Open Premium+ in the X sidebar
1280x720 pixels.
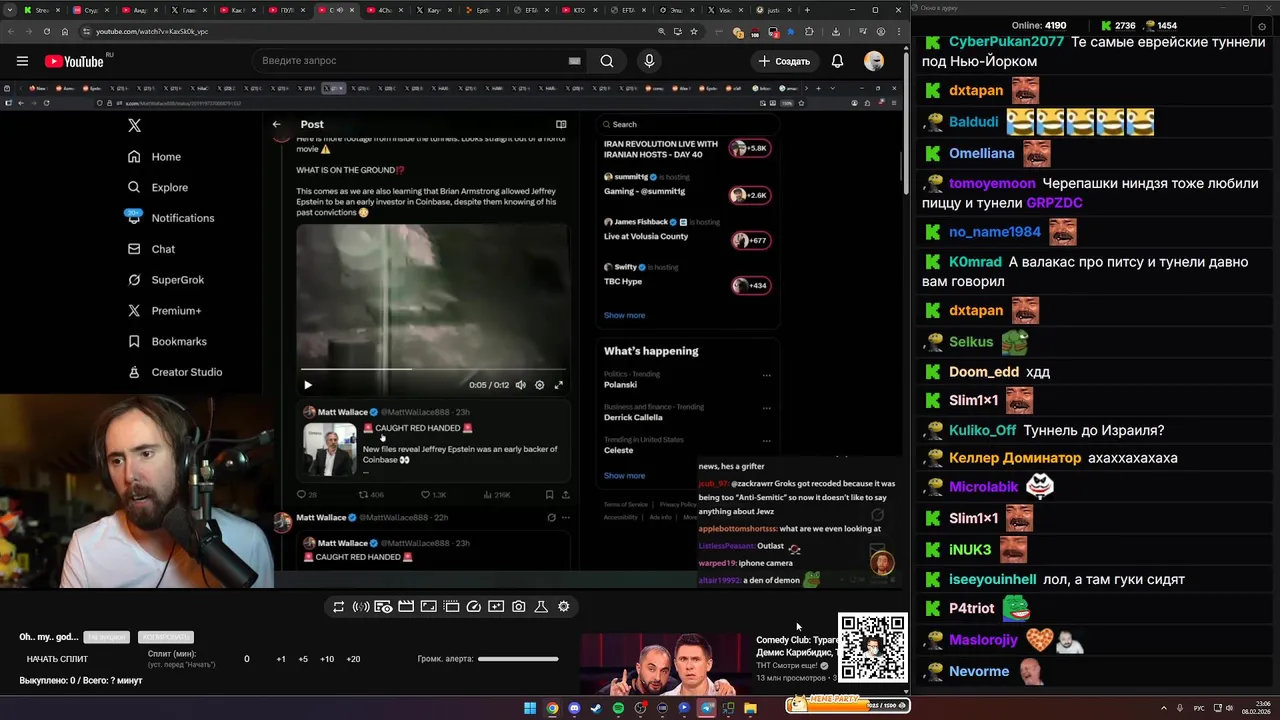(x=164, y=311)
